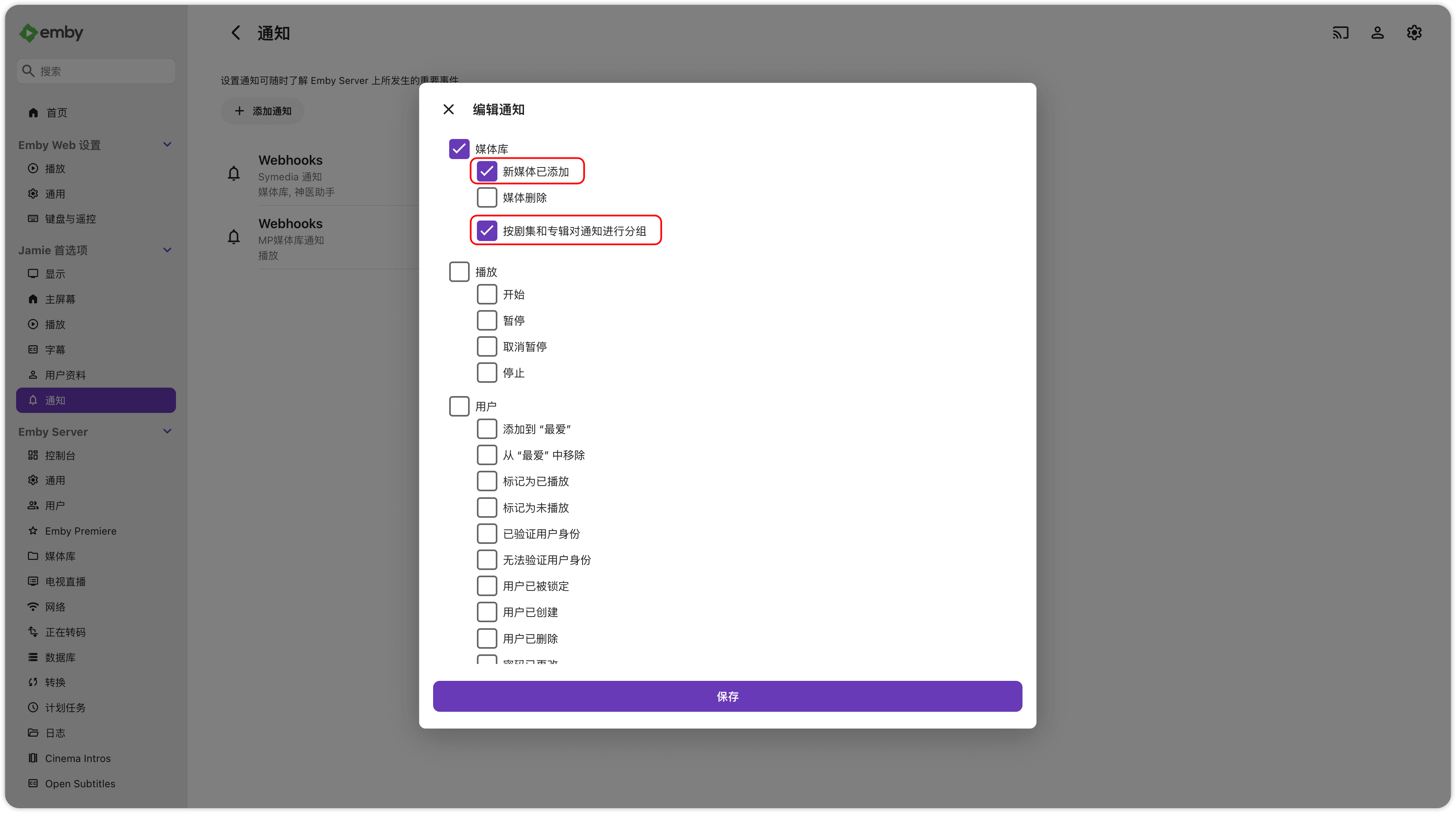
Task: Collapse the Emby Server section
Action: [x=167, y=432]
